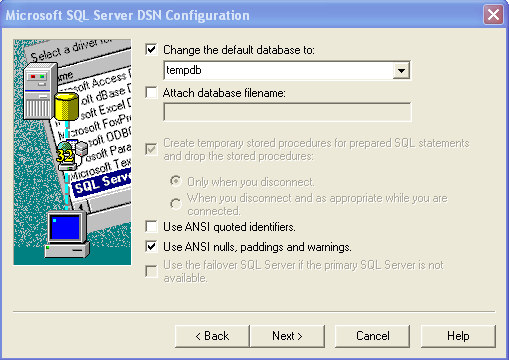Image resolution: width=509 pixels, height=360 pixels.
Task: Open Help for DSN configuration
Action: 458,336
